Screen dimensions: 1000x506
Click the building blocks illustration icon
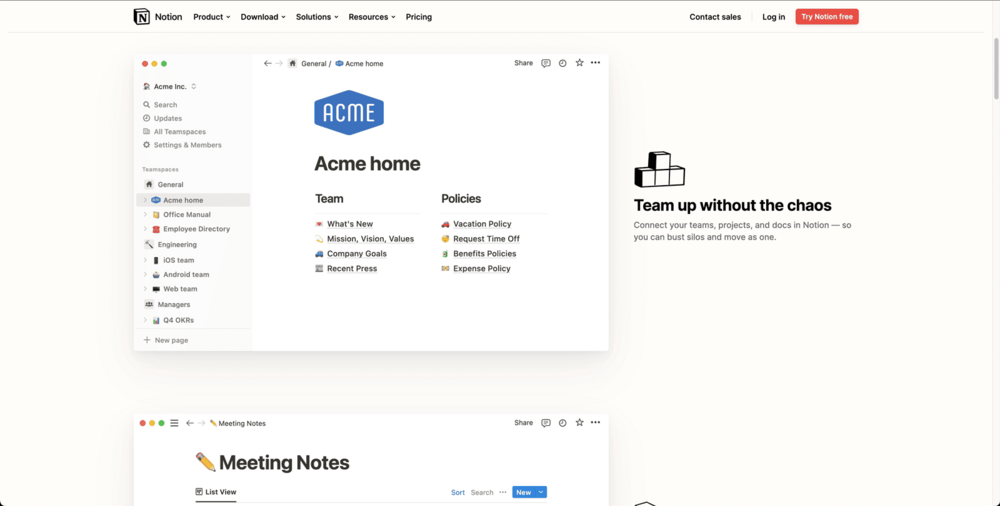[659, 169]
